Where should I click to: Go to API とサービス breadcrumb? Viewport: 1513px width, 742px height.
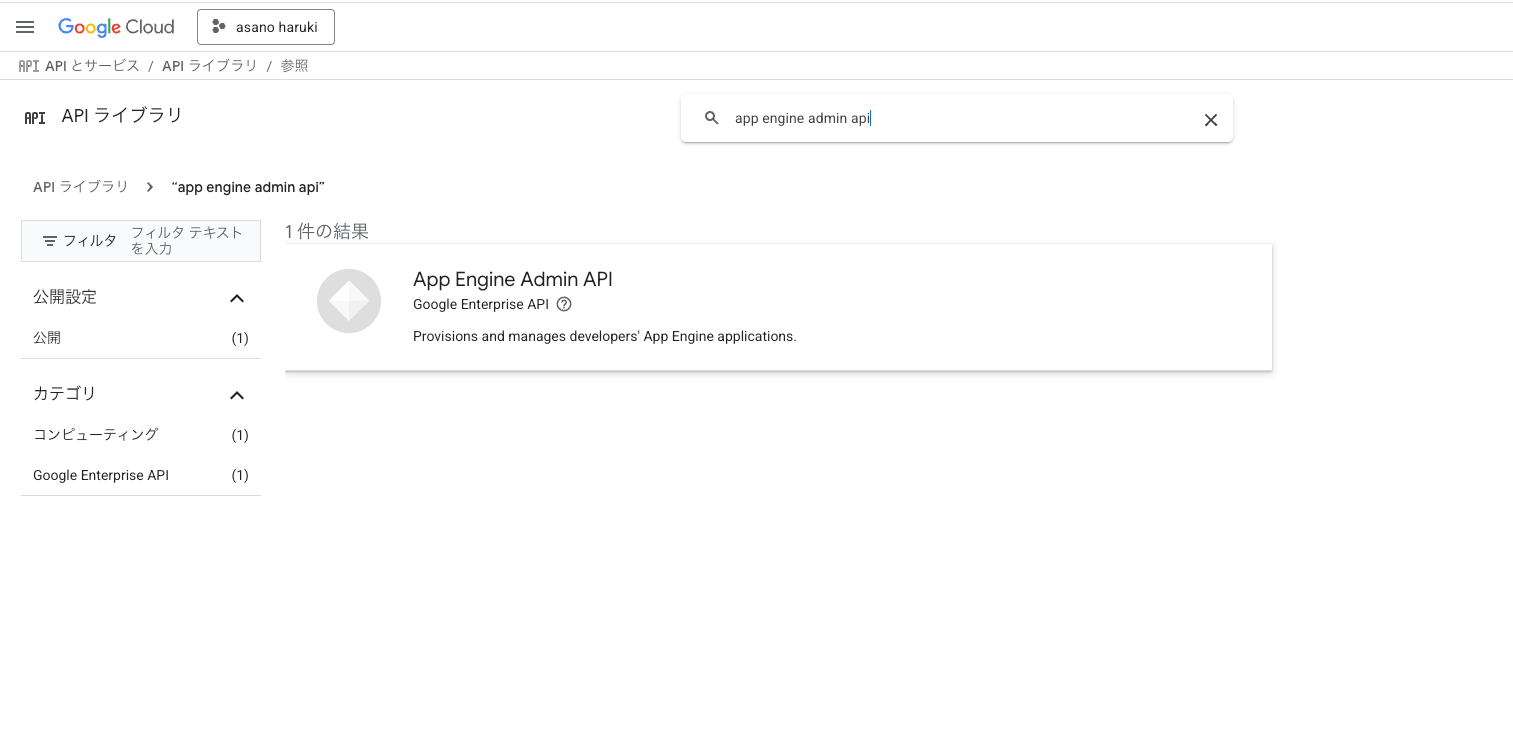pos(92,66)
